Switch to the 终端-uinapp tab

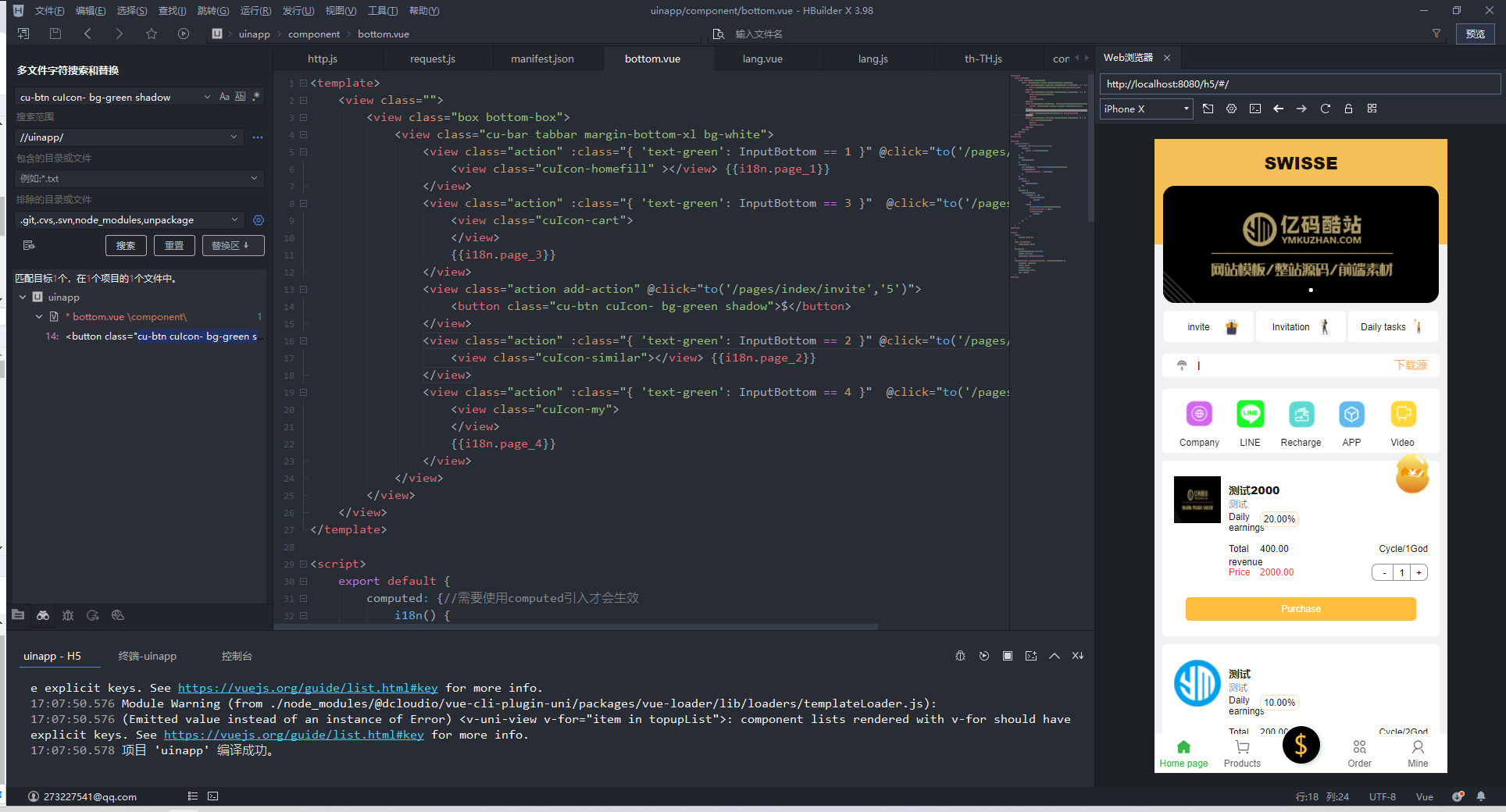pyautogui.click(x=147, y=656)
